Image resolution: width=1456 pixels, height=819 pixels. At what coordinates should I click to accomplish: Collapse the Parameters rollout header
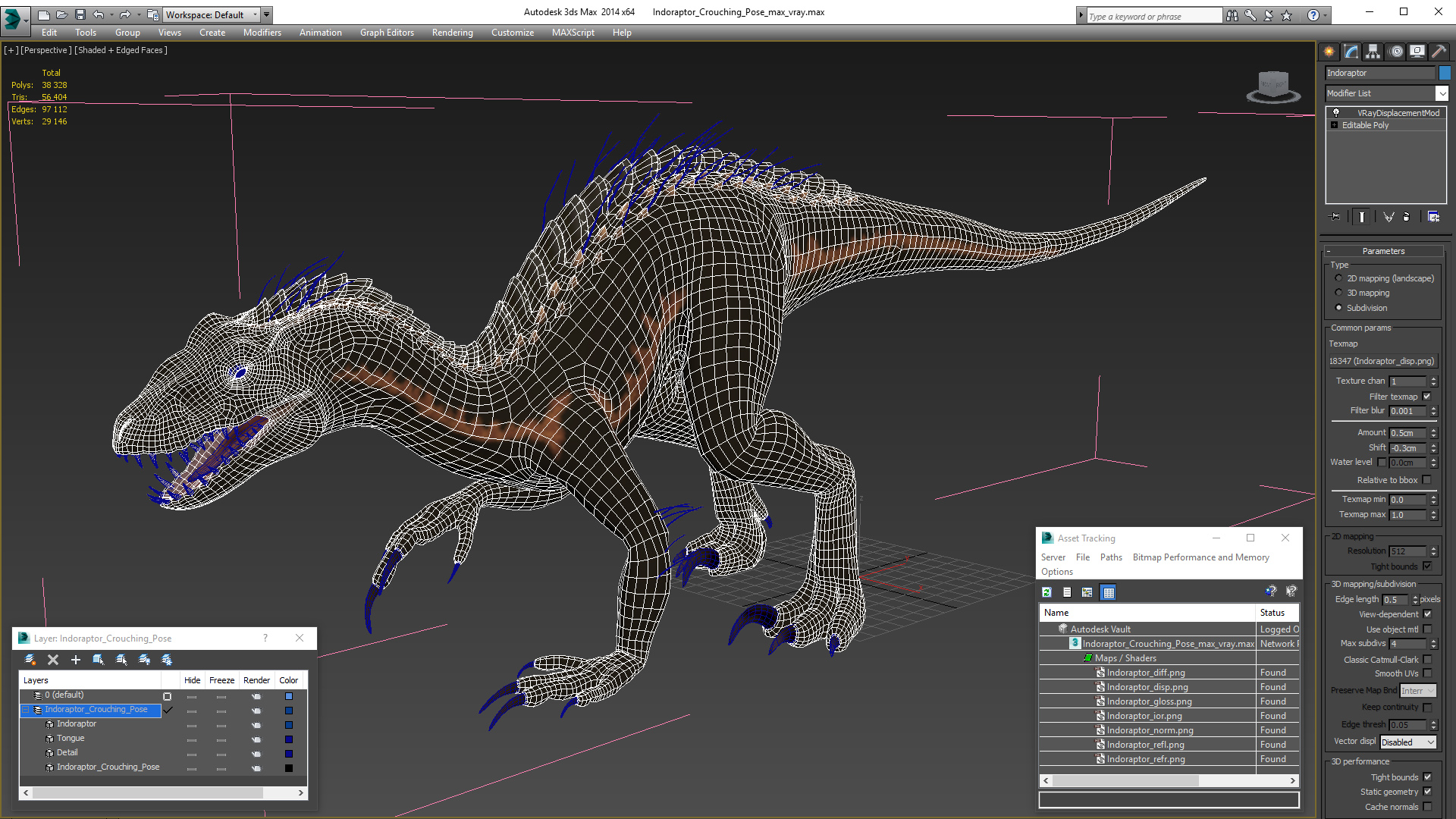tap(1383, 251)
